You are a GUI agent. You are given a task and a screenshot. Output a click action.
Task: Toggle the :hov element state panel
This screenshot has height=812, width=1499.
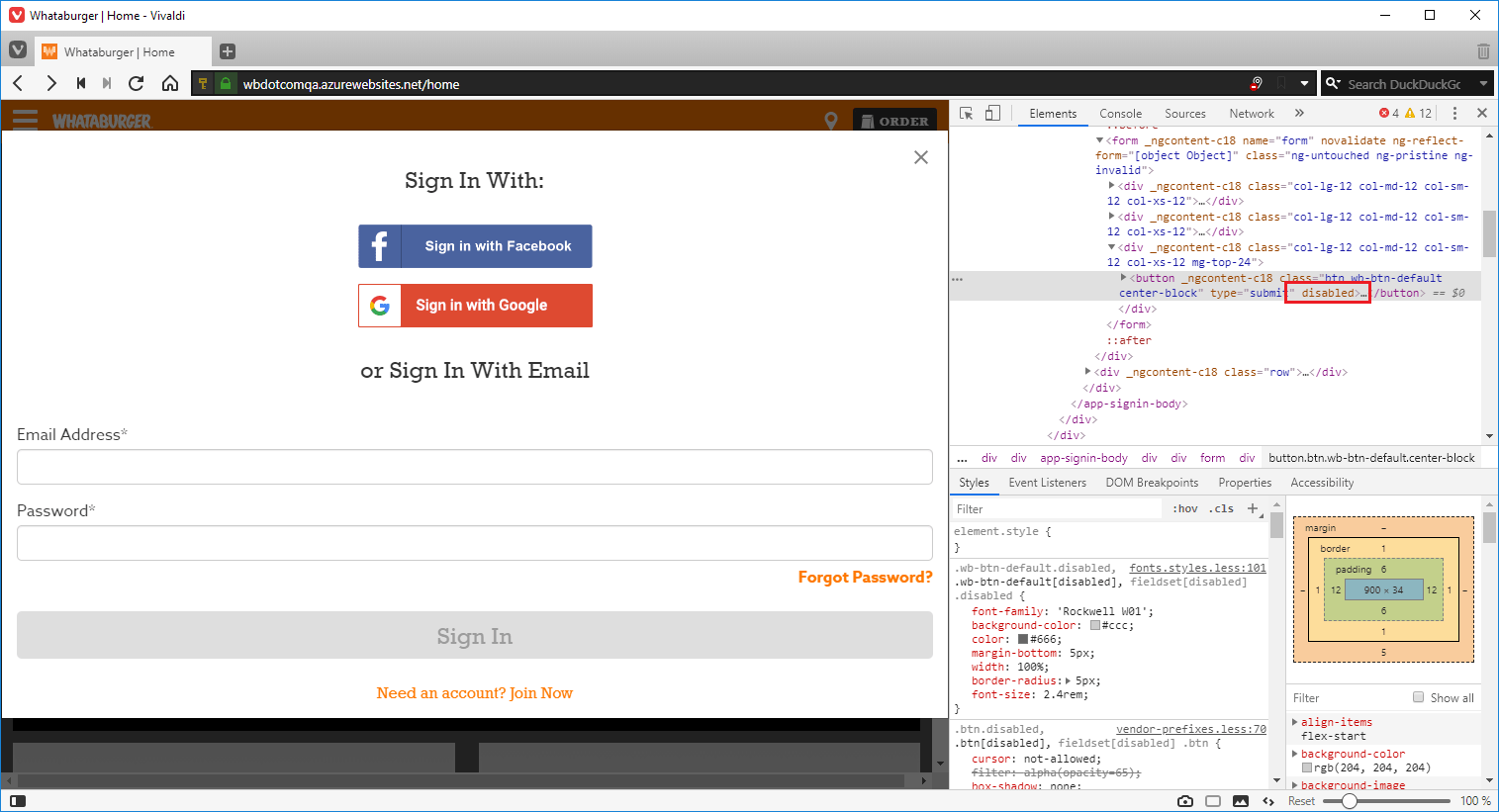pos(1184,509)
